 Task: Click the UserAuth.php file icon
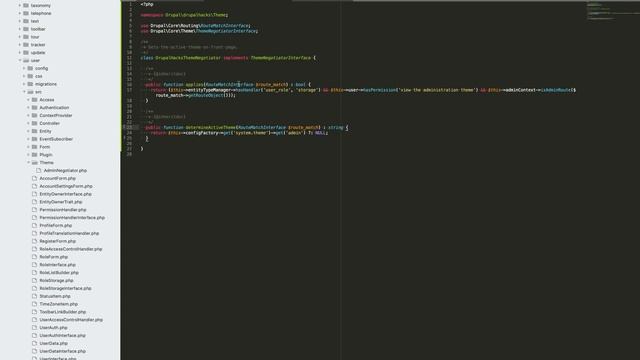coord(35,328)
